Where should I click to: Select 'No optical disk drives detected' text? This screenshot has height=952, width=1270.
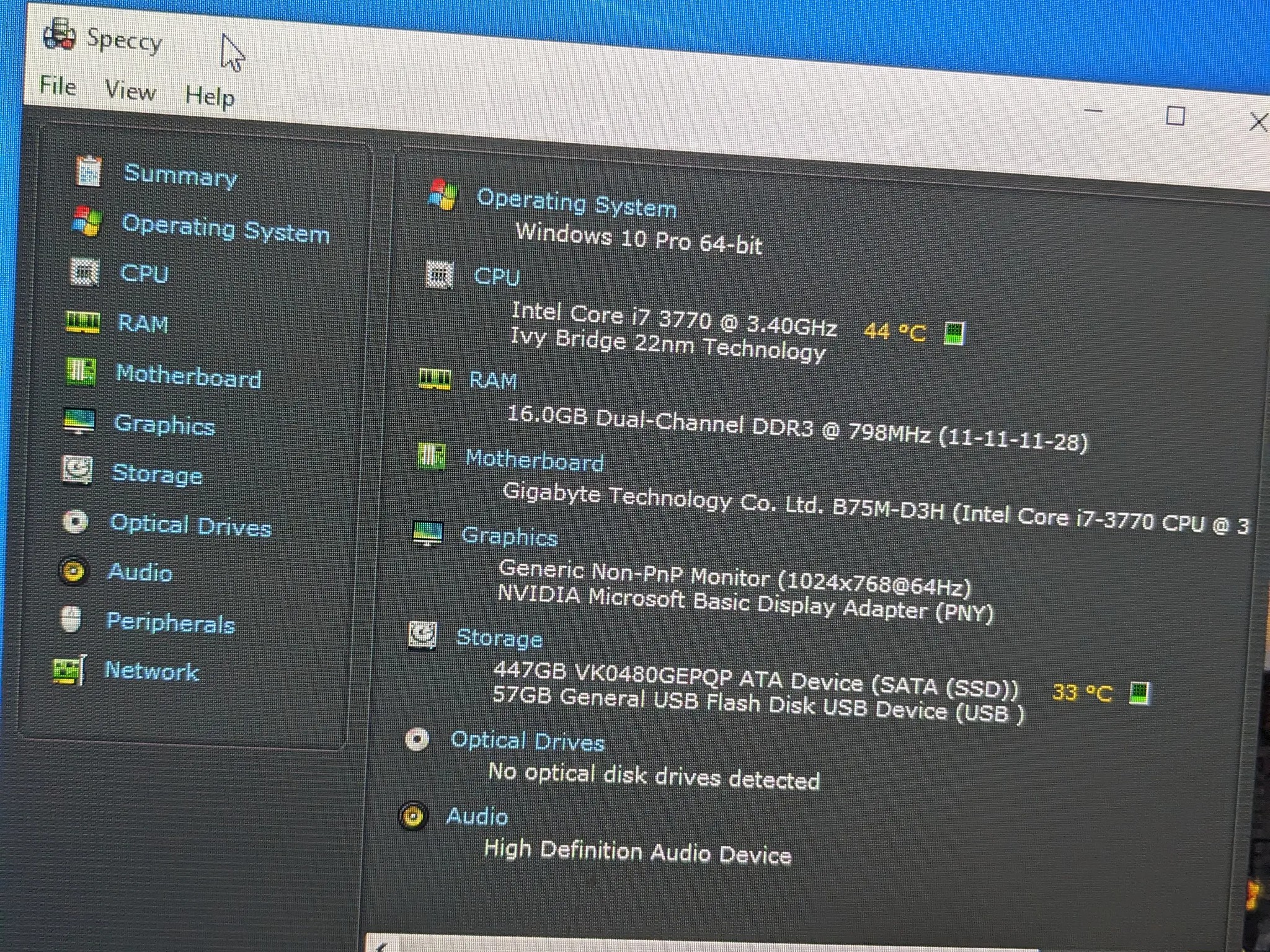(x=654, y=776)
